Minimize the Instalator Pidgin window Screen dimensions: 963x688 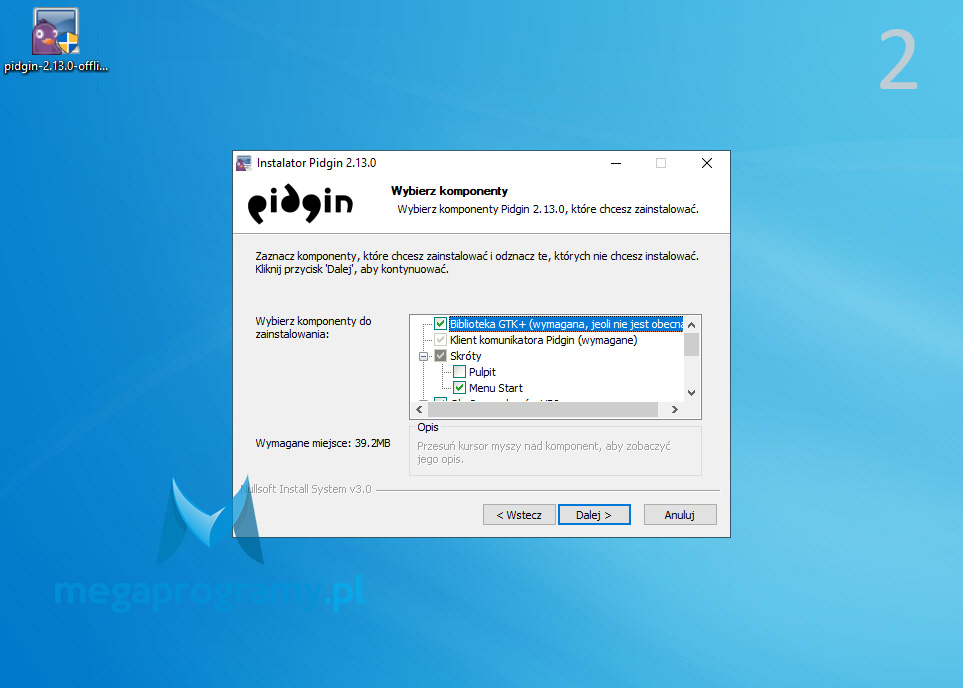pos(616,163)
